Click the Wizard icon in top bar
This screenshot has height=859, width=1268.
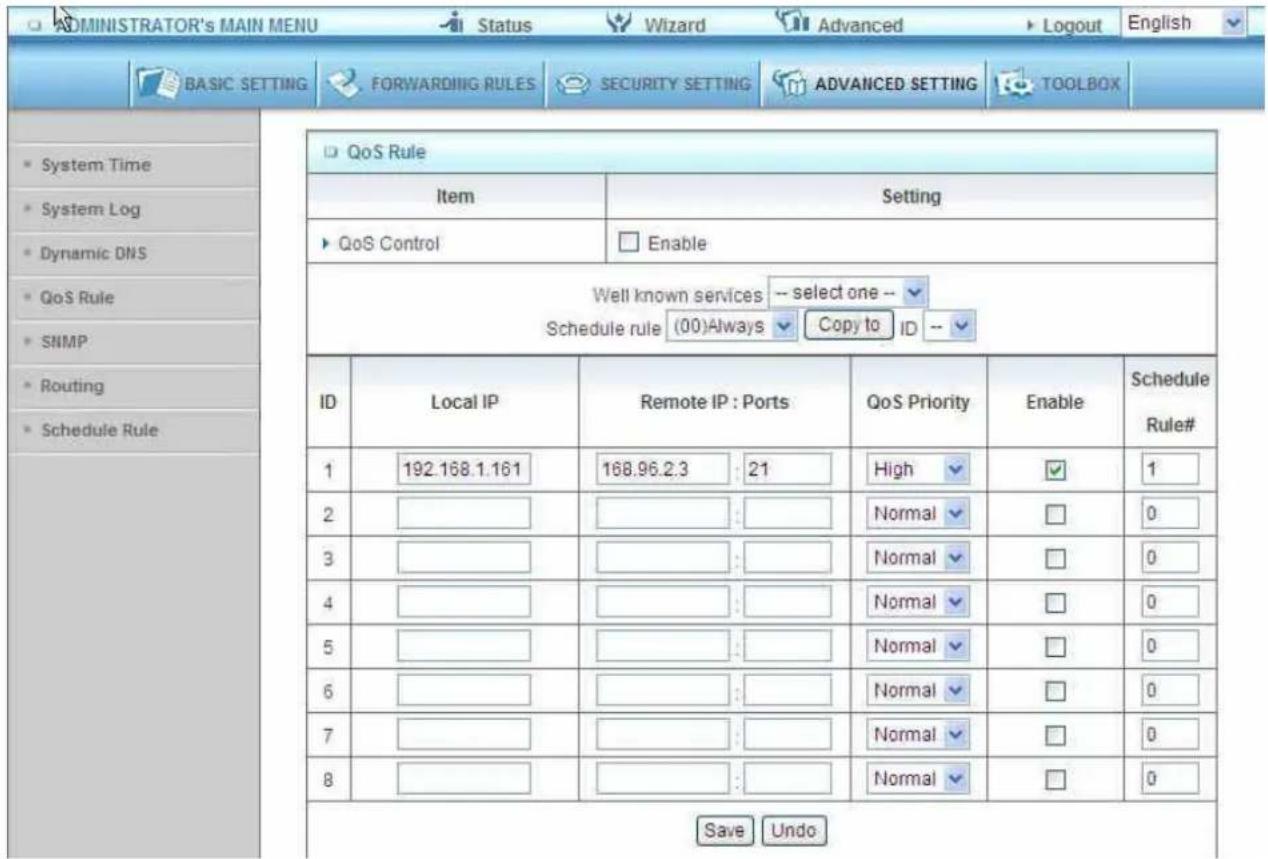(618, 23)
